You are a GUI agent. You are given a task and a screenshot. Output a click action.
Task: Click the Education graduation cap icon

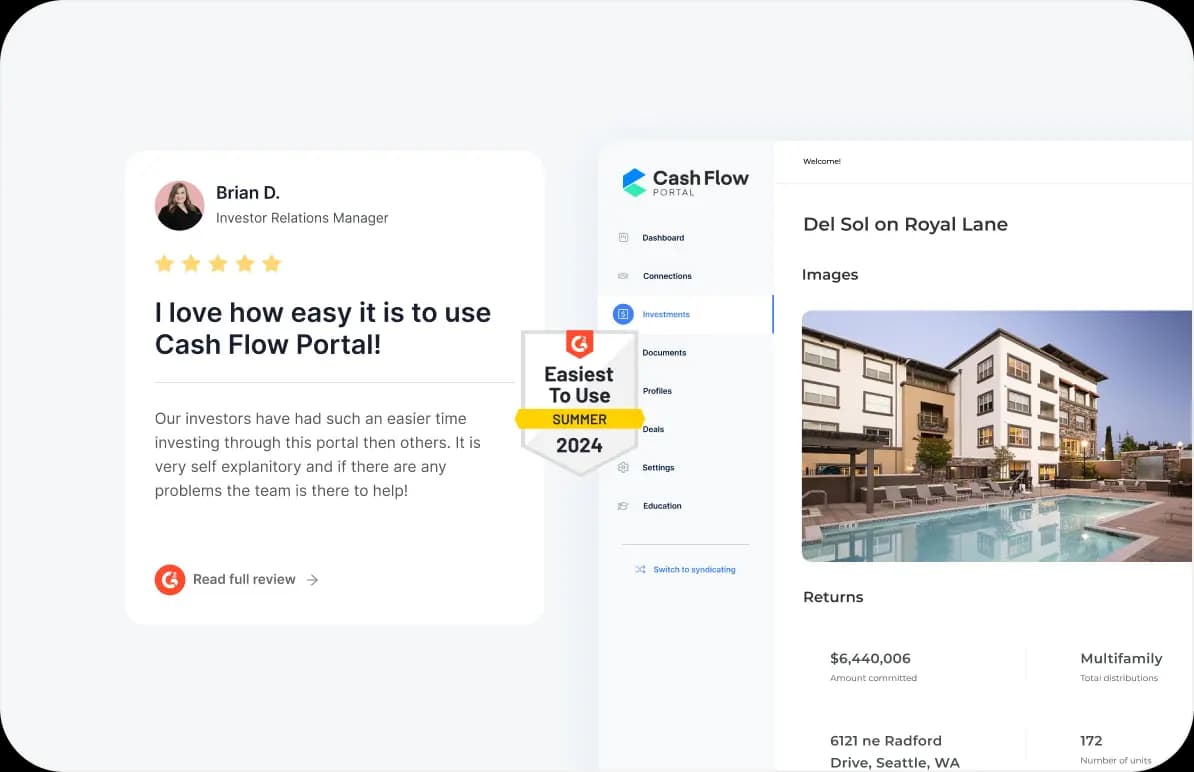pyautogui.click(x=623, y=506)
